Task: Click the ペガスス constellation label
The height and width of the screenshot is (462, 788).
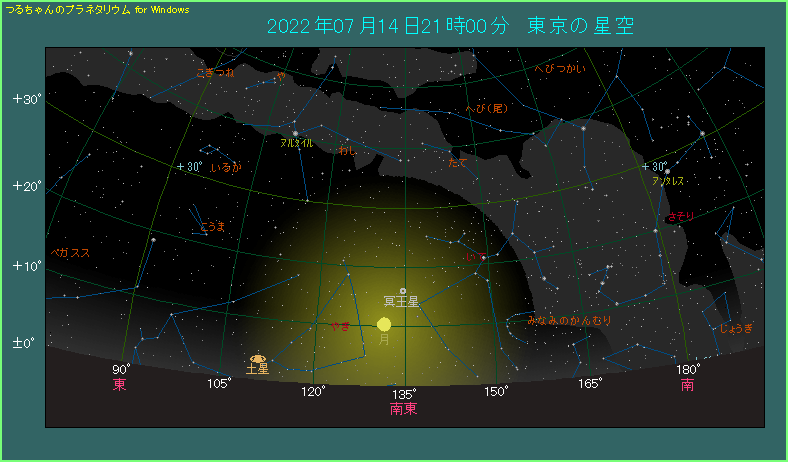Action: 69,253
